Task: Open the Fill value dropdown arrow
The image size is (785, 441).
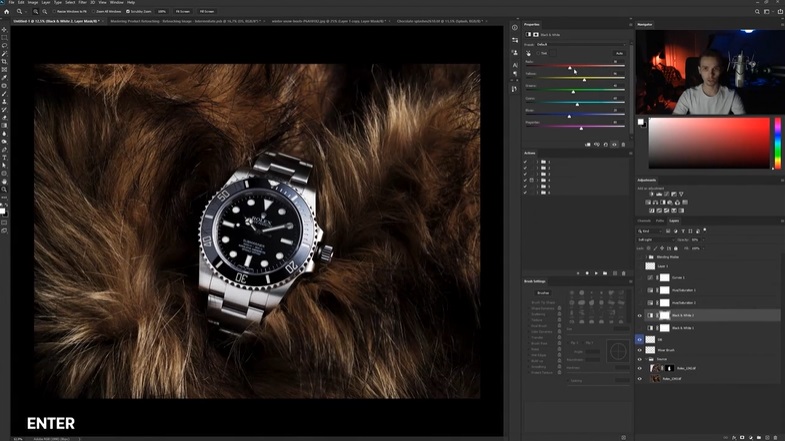Action: (703, 248)
